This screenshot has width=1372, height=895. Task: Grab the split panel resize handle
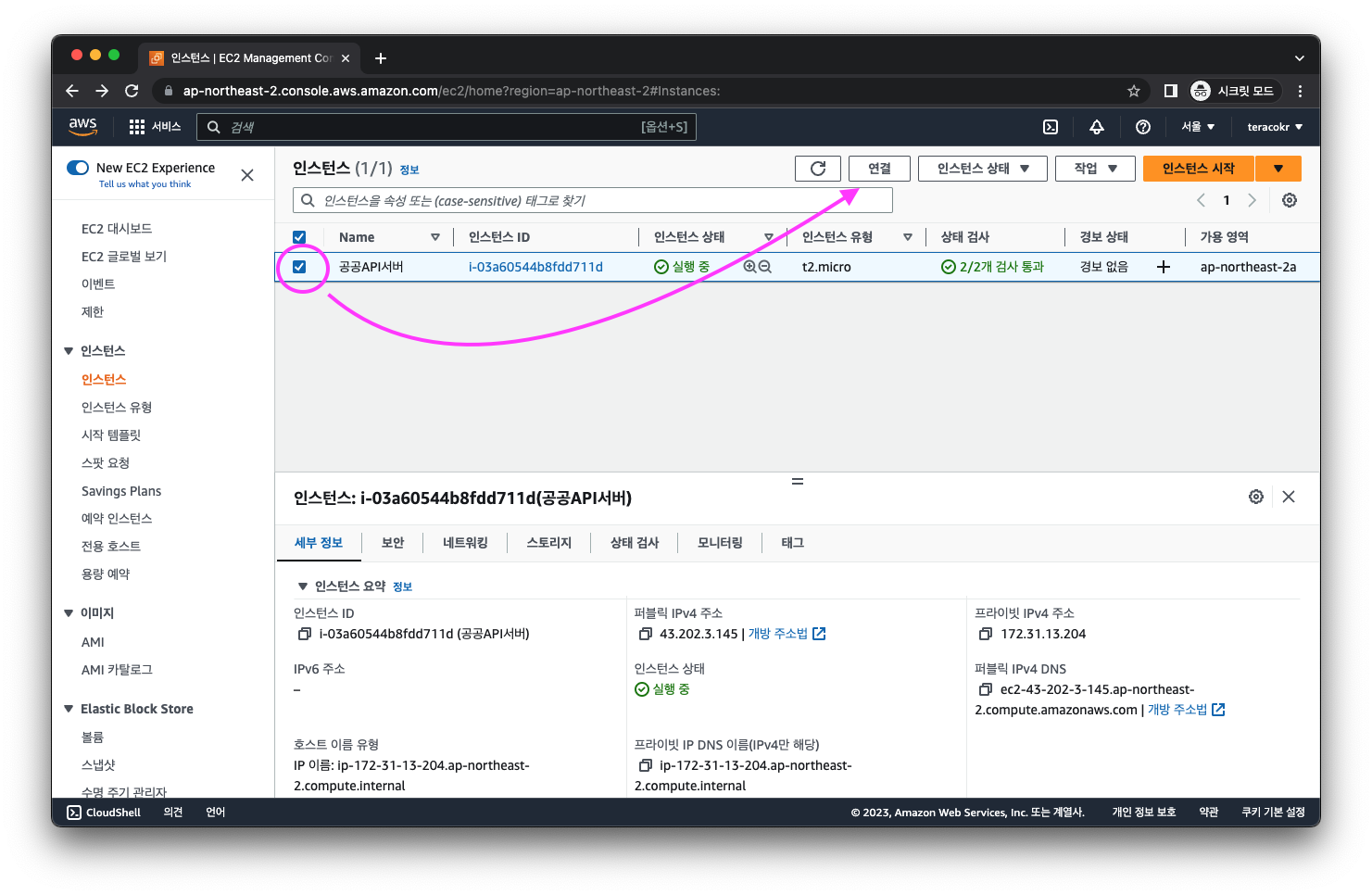tap(797, 482)
